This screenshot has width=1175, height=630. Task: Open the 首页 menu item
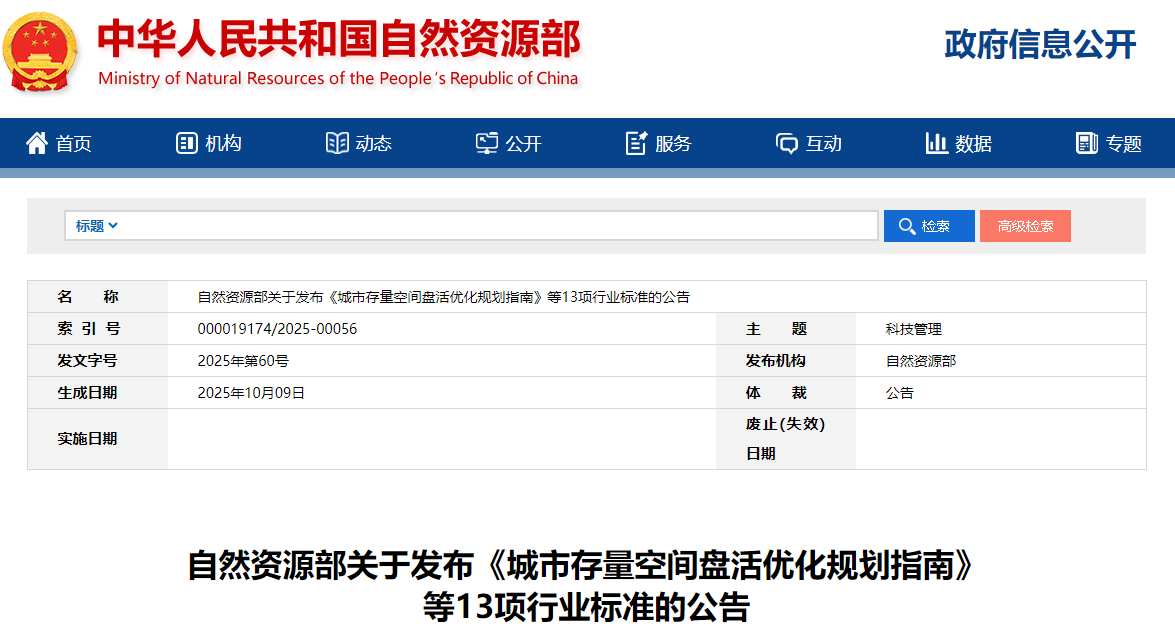74,144
